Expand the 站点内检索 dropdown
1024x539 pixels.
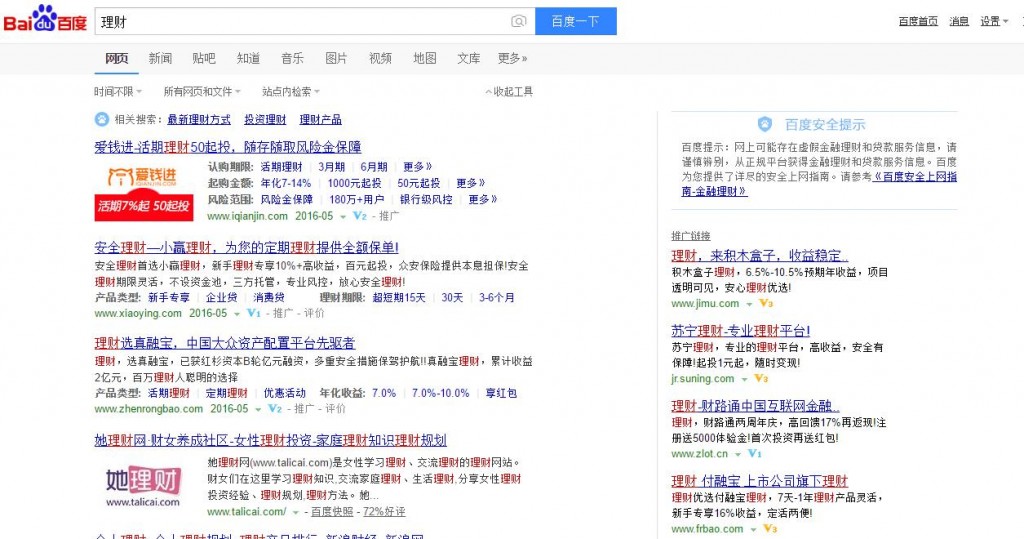291,91
